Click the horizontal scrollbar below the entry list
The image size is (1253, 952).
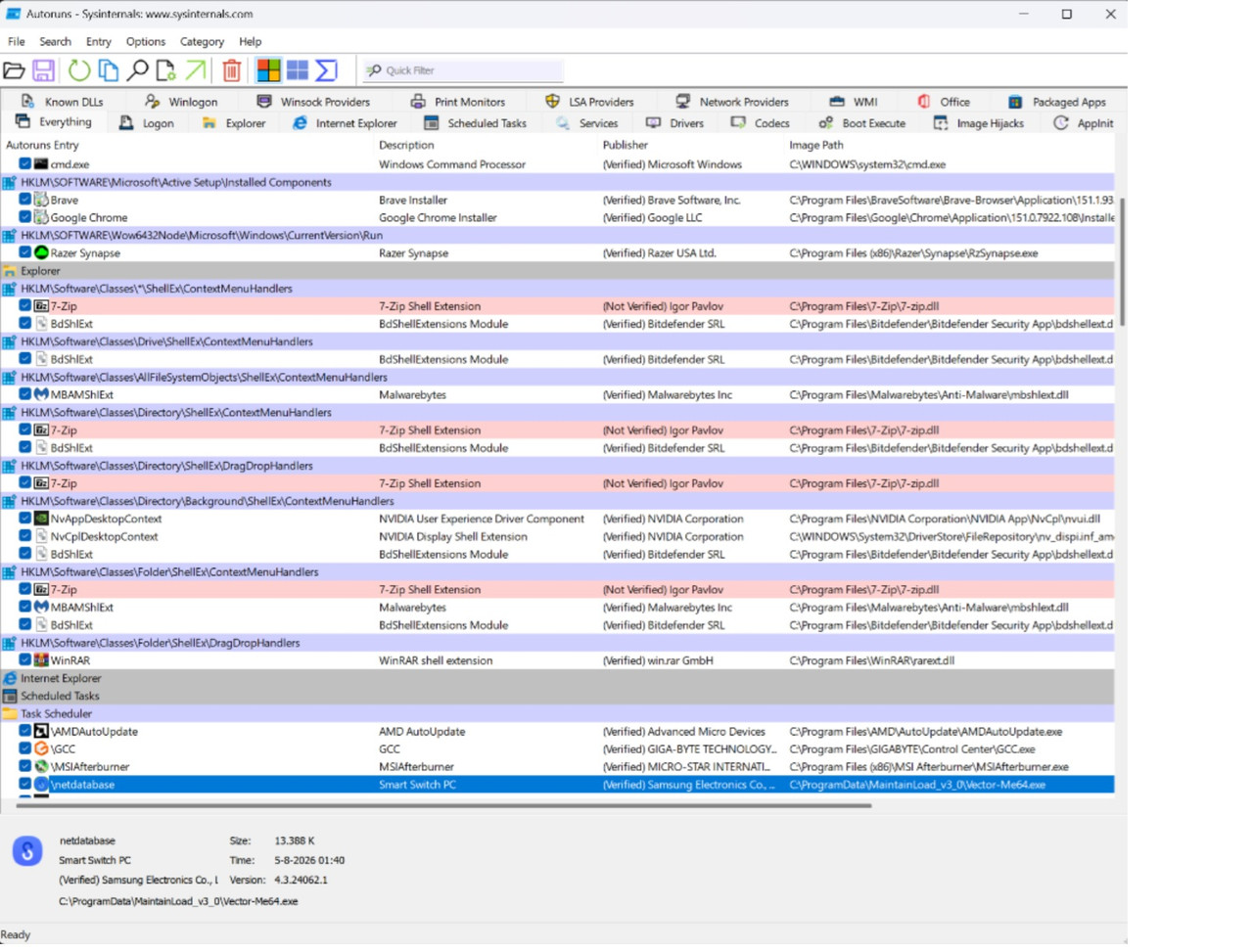coord(443,806)
